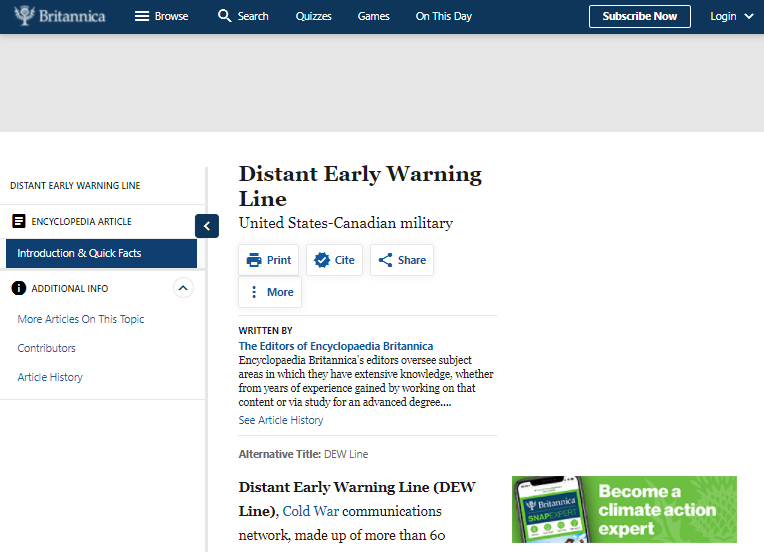Open the Contributors link

[47, 348]
